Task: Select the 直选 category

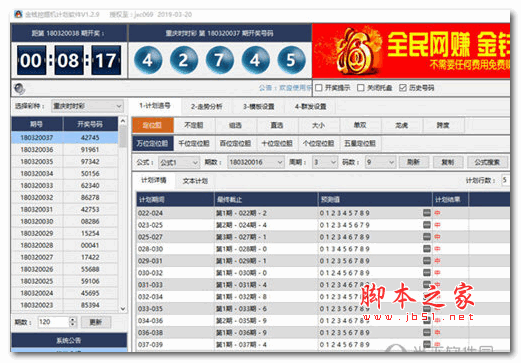Action: tap(277, 125)
